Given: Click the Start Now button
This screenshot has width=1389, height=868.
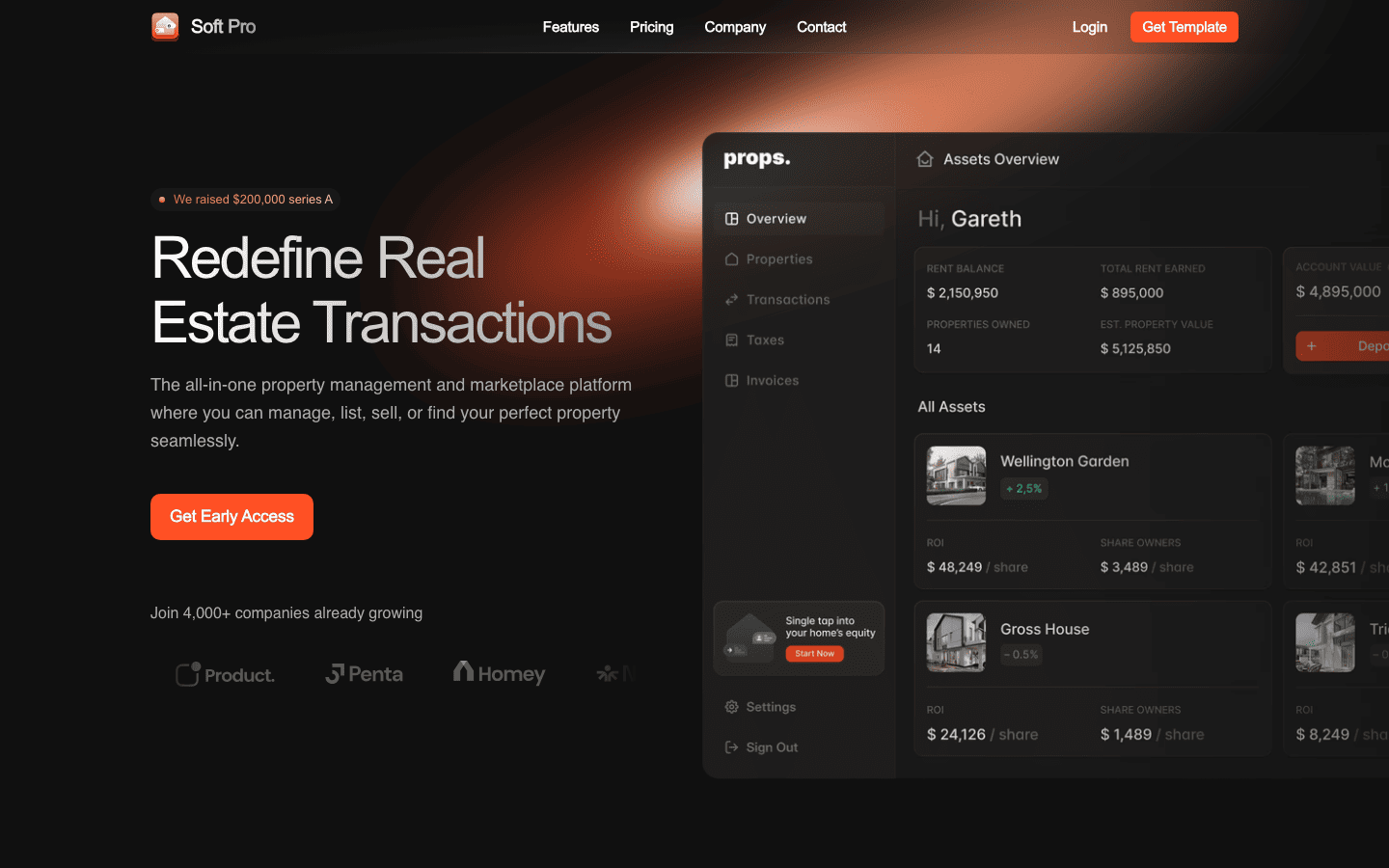Looking at the screenshot, I should coord(815,654).
